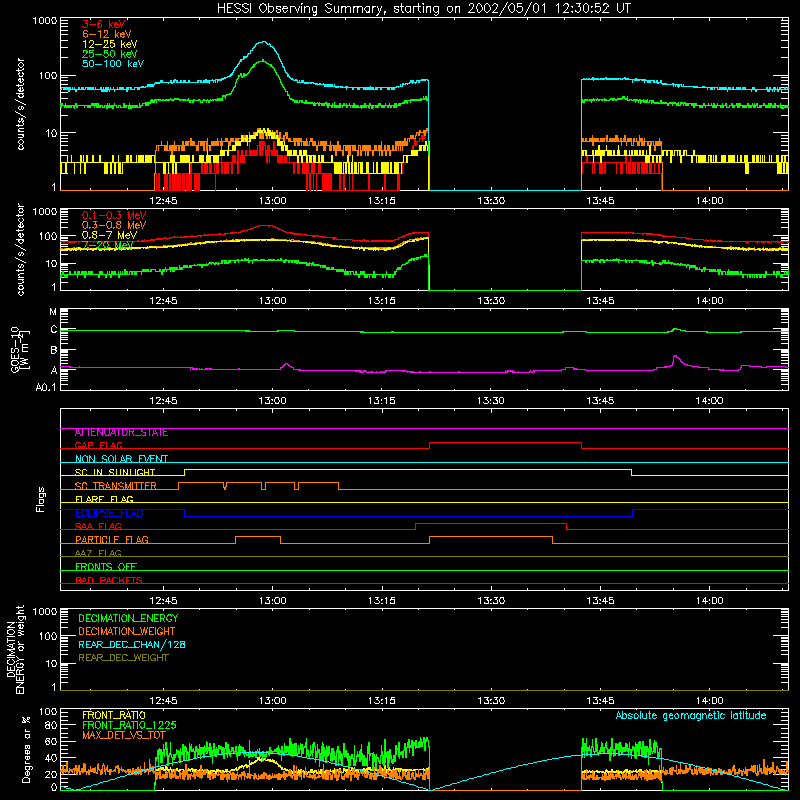800x800 pixels.
Task: Click the DECIMATION_ENERGY legend entry
Action: (x=128, y=618)
